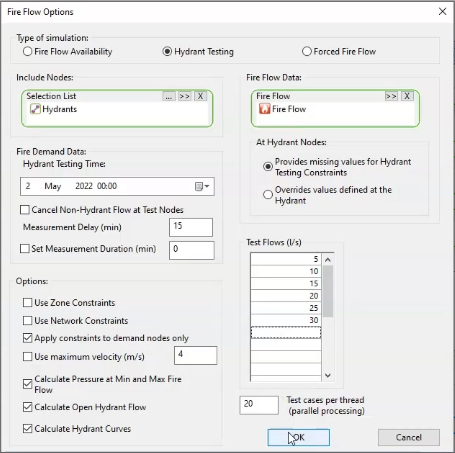Click the red Fire Flow object icon
The width and height of the screenshot is (455, 453).
[264, 109]
